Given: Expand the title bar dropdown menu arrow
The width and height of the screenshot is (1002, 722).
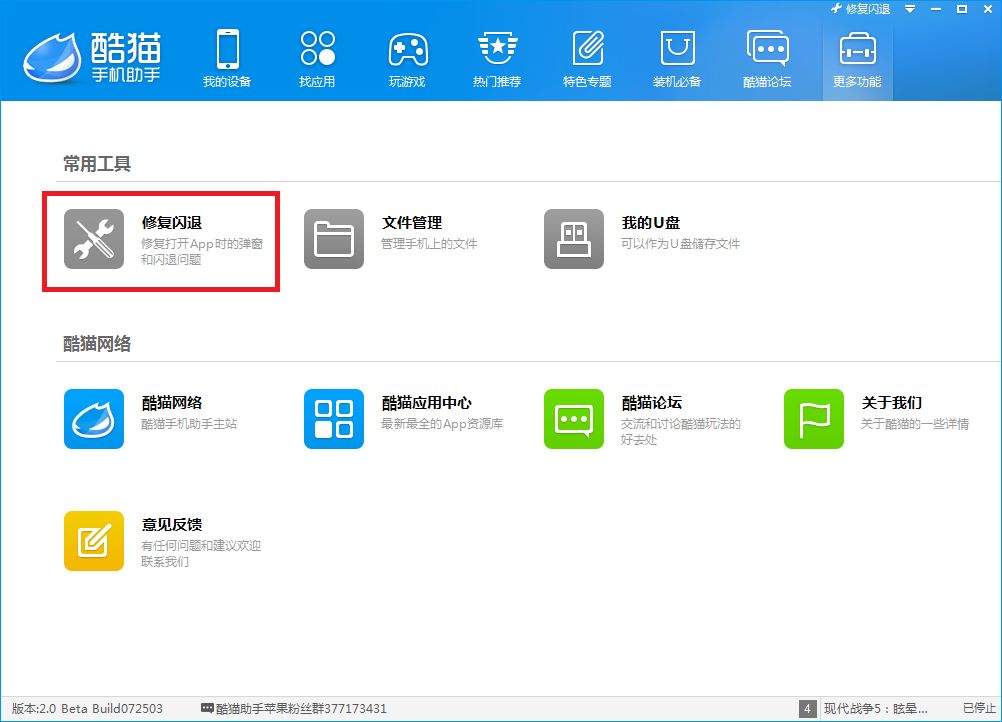Looking at the screenshot, I should click(x=910, y=9).
